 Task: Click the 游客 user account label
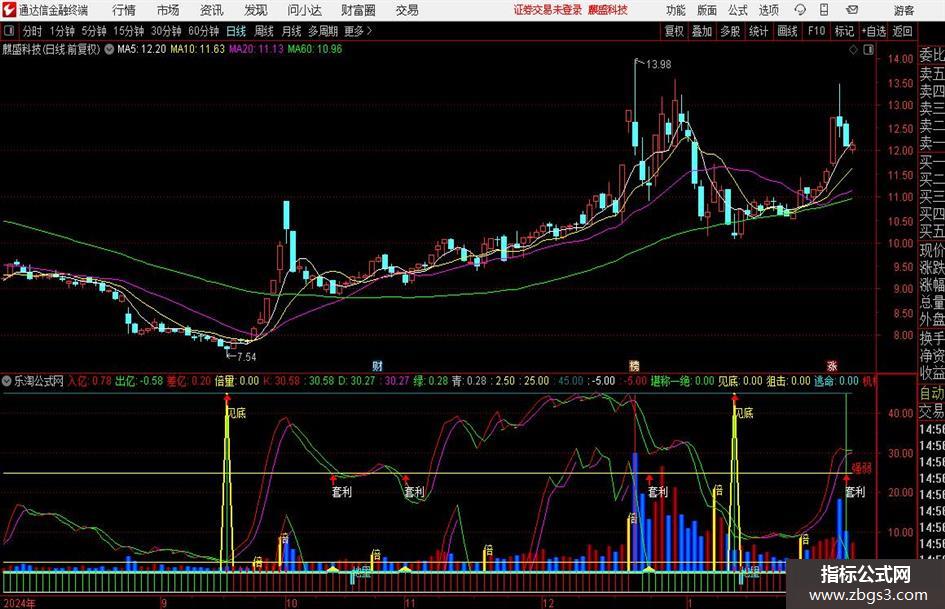pyautogui.click(x=903, y=10)
